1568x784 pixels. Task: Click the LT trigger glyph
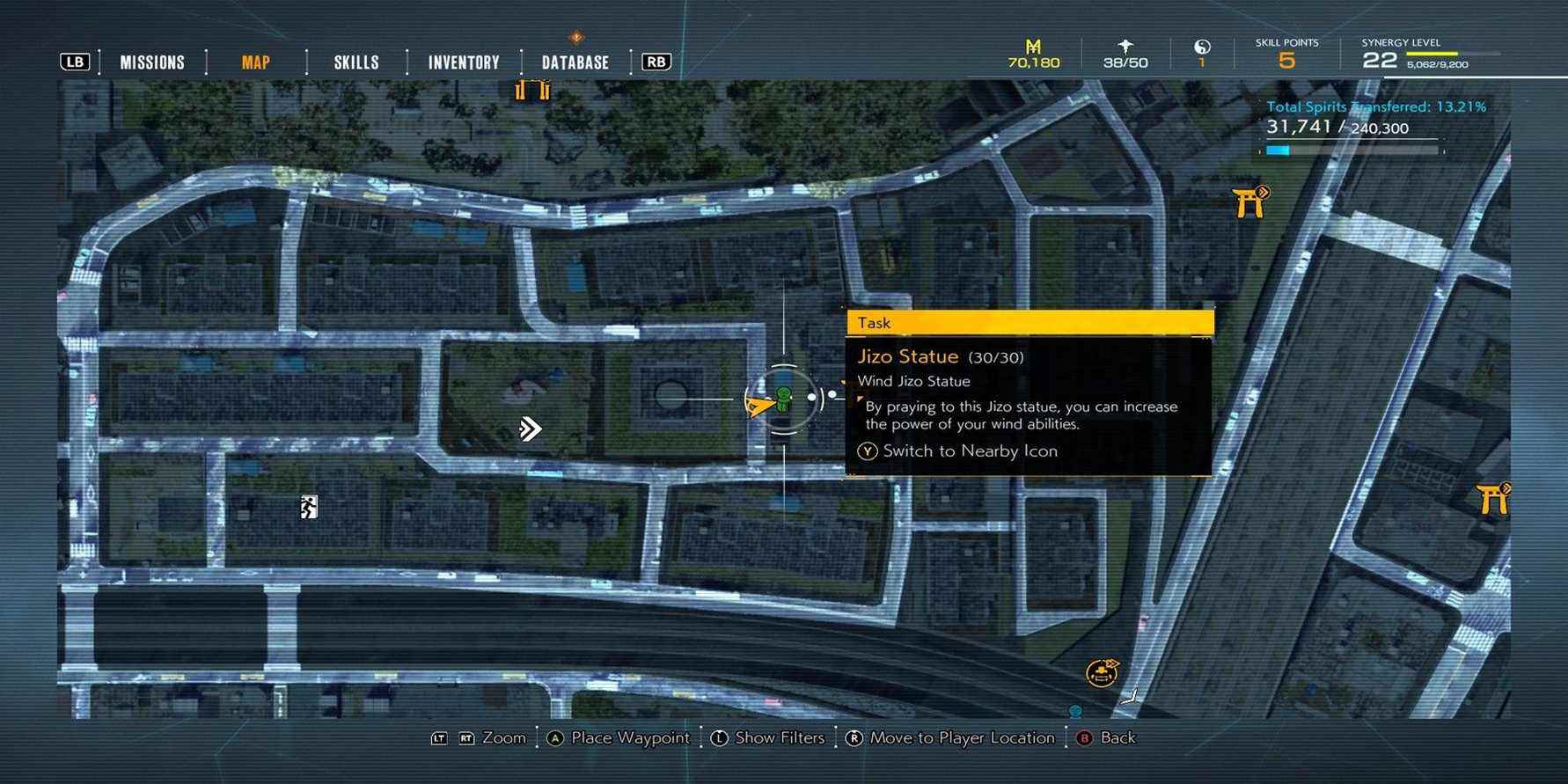[439, 738]
